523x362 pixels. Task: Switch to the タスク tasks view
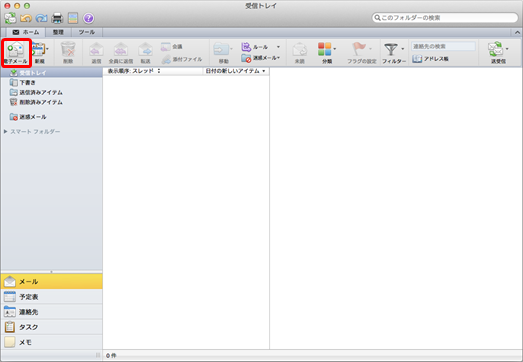(x=52, y=327)
